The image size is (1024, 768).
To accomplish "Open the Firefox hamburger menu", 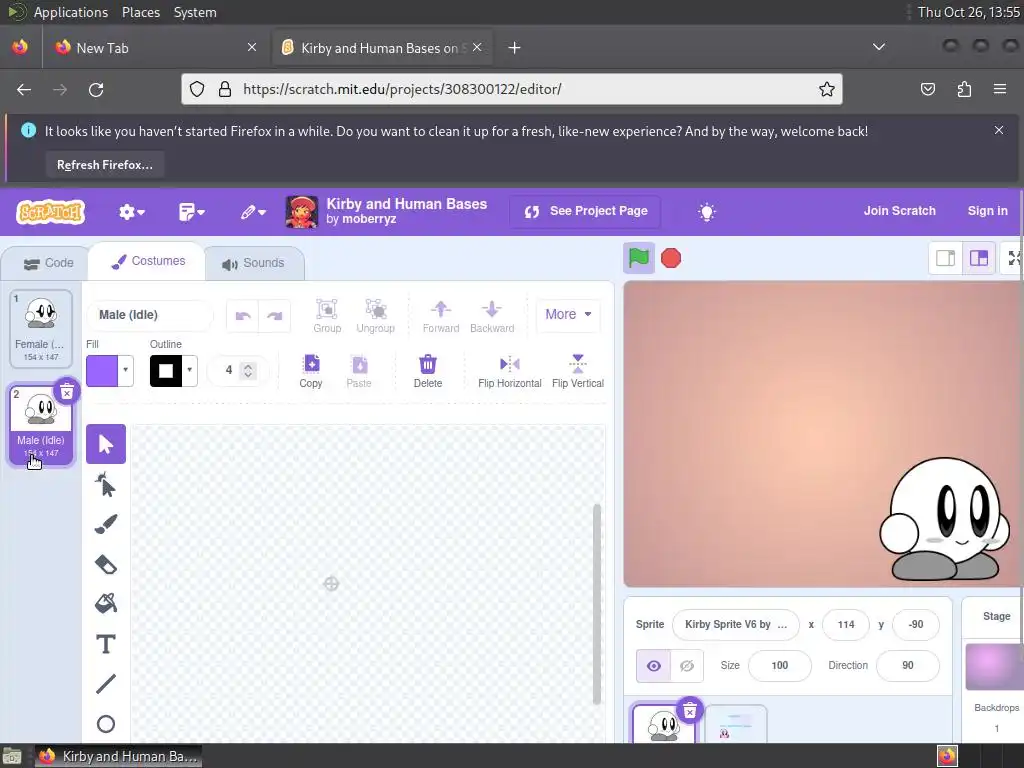I will click(1000, 89).
